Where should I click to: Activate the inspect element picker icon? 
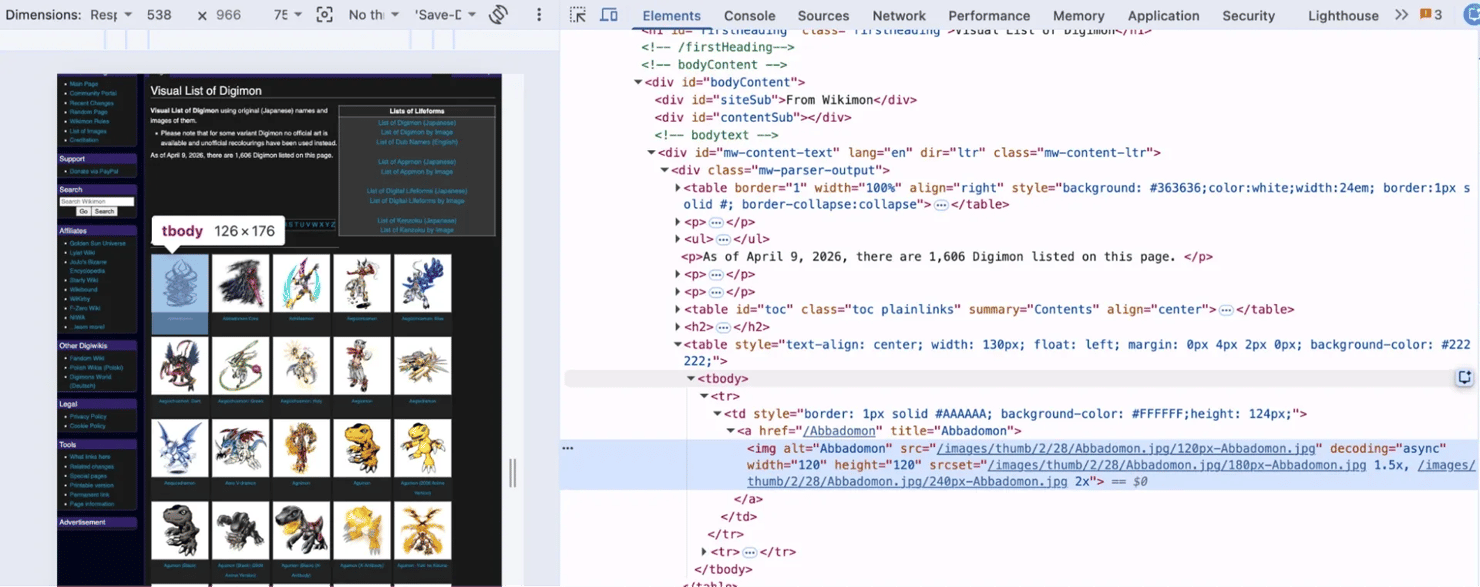(578, 15)
